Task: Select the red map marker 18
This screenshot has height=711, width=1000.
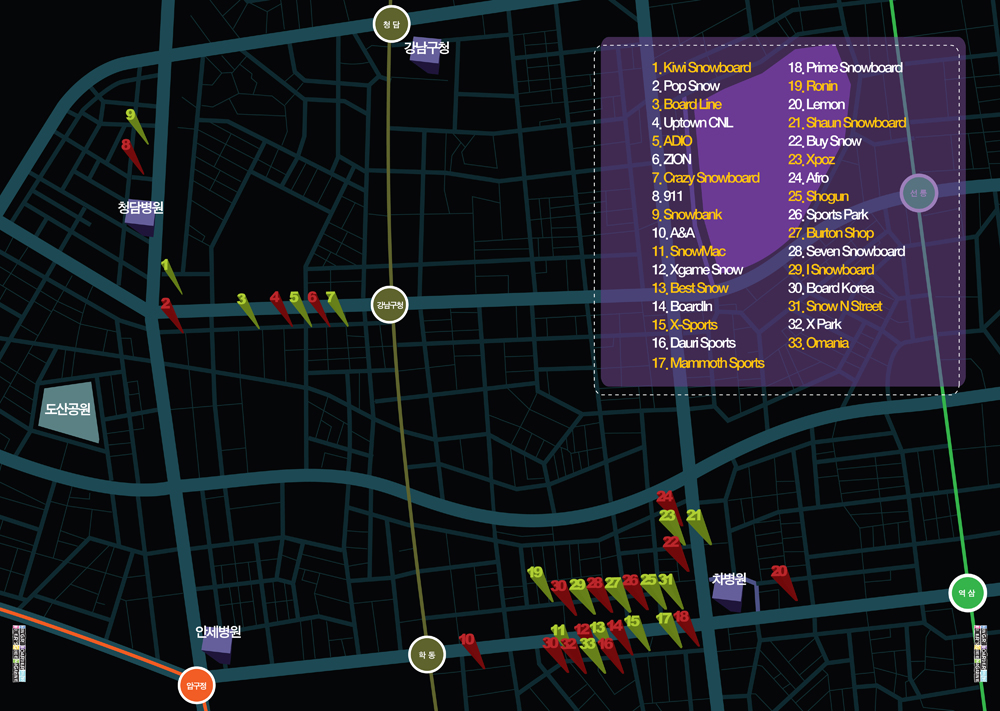Action: coord(686,628)
